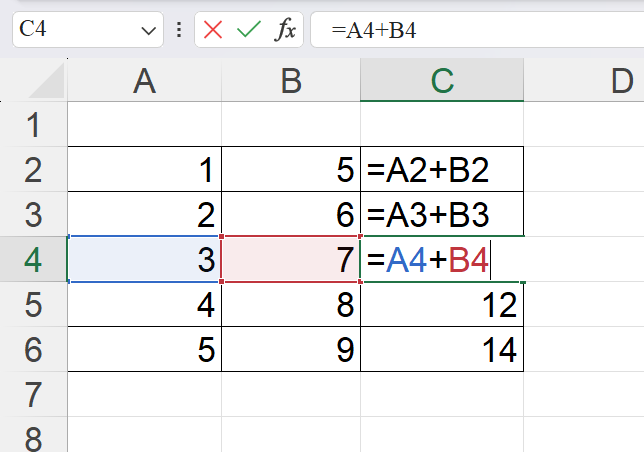Select column D header
This screenshot has height=452, width=644.
(x=600, y=83)
